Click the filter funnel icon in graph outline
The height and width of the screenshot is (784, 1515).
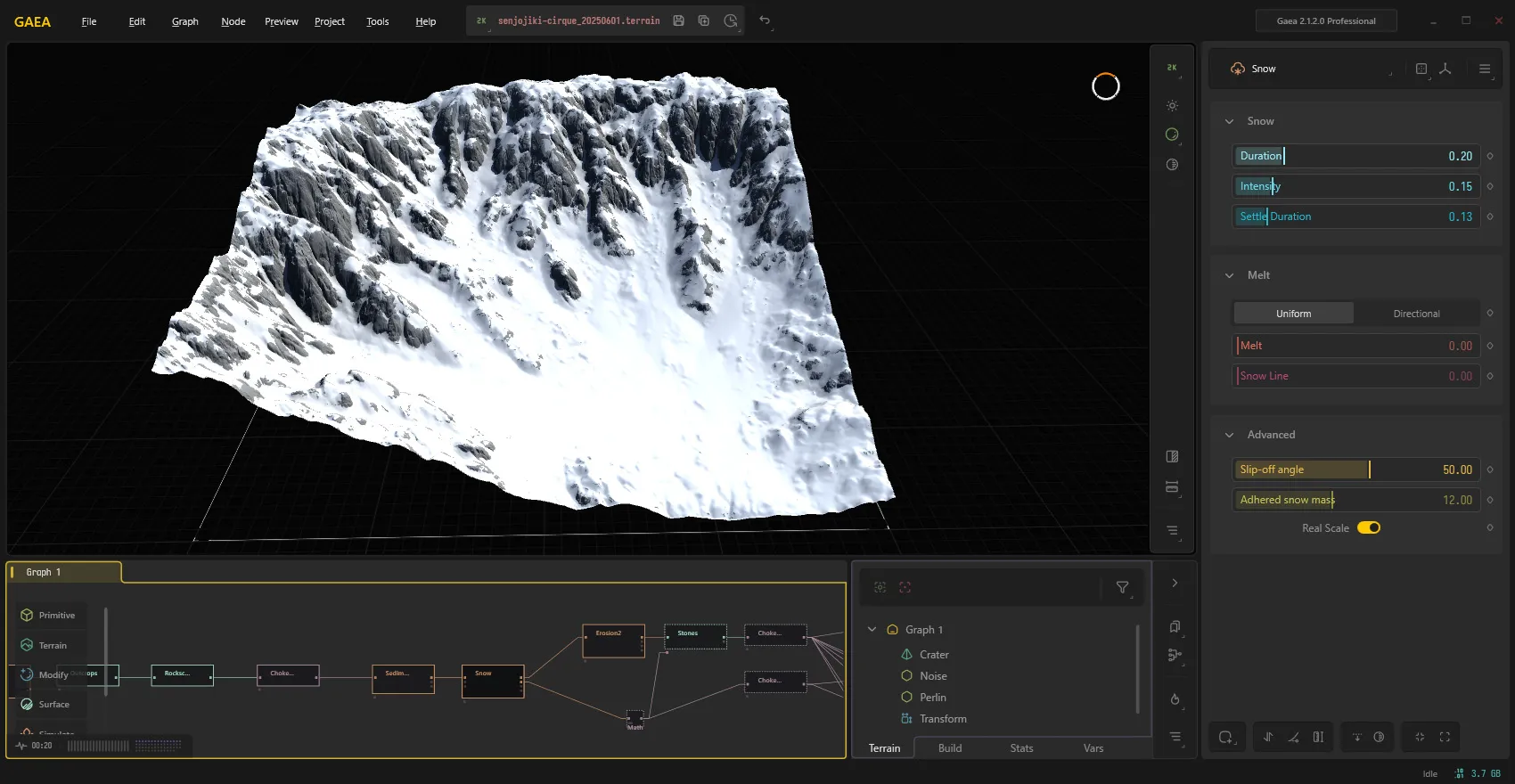click(1122, 587)
